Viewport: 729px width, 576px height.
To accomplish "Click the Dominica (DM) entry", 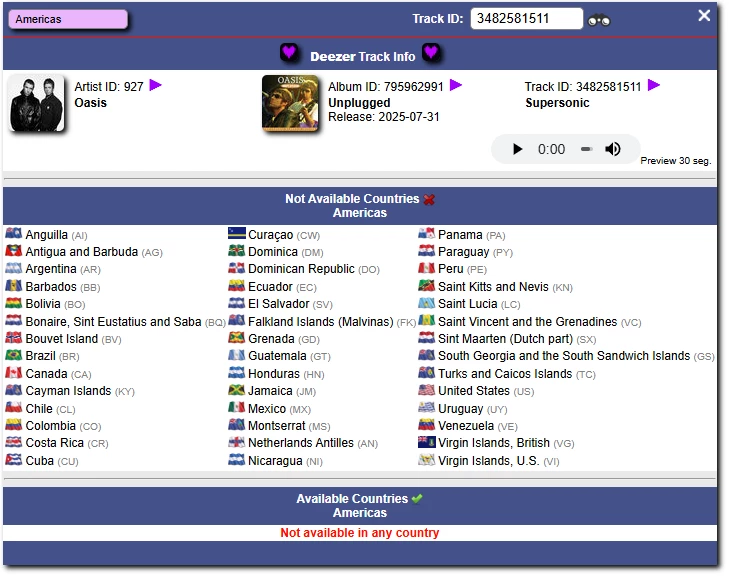I will pos(276,252).
